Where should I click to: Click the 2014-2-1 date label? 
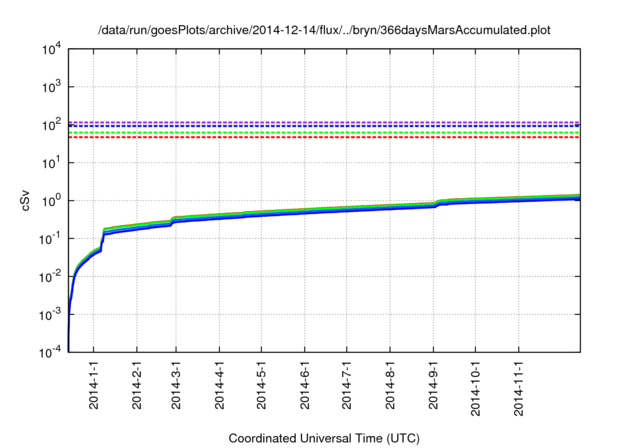137,385
